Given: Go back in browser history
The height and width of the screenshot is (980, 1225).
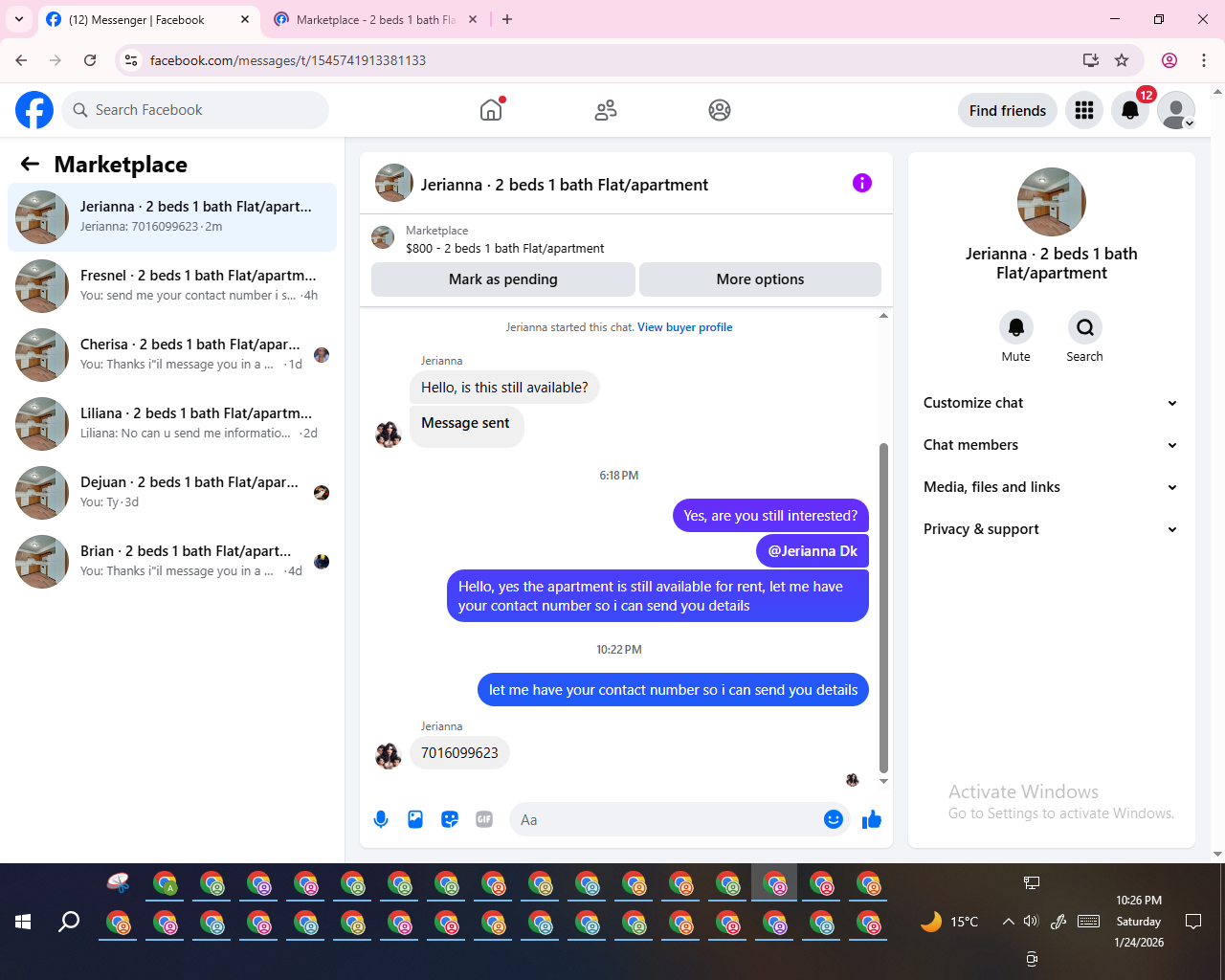Looking at the screenshot, I should tap(21, 60).
